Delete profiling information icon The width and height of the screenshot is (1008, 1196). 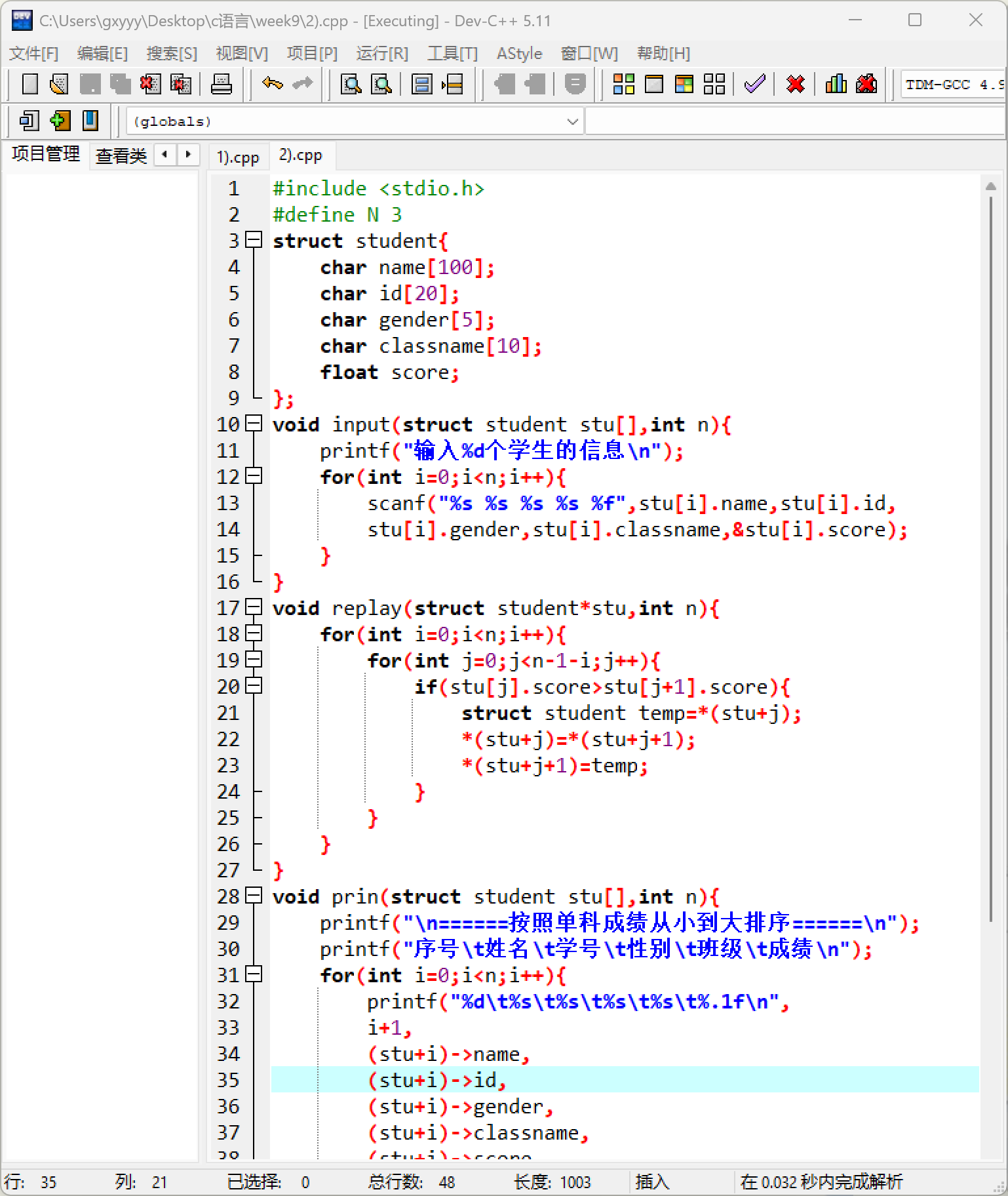coord(866,84)
